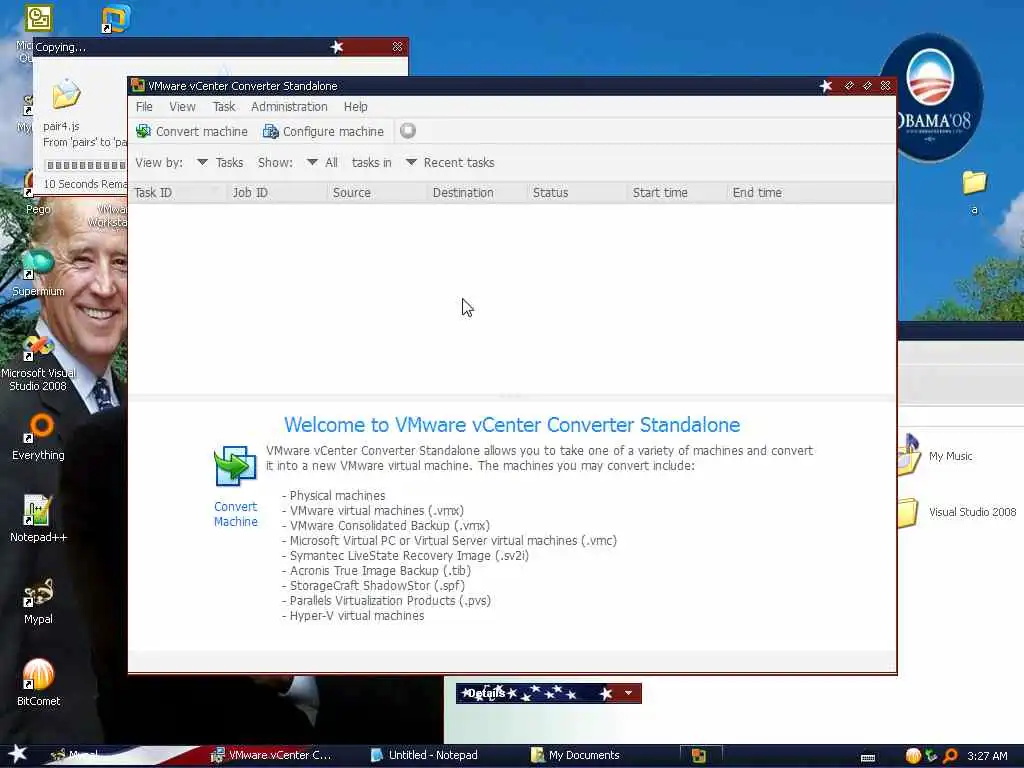This screenshot has height=768, width=1024.
Task: Switch to My Documents taskbar button
Action: pyautogui.click(x=575, y=755)
